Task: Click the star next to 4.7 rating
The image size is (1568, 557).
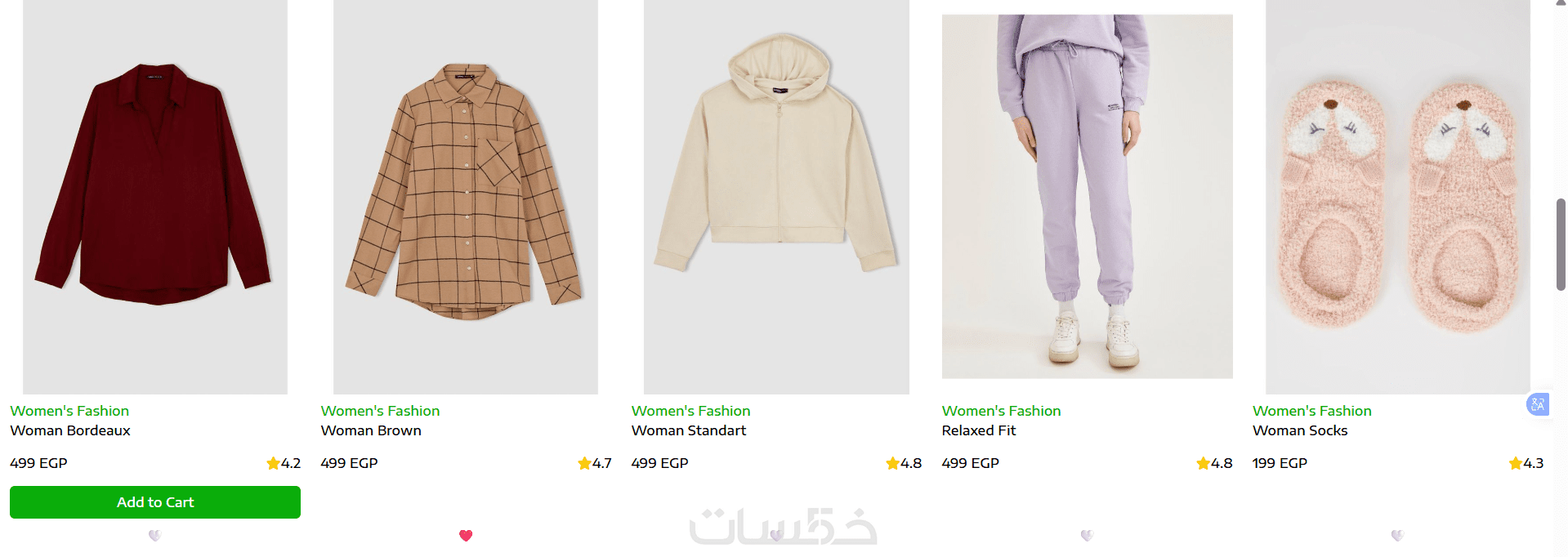Action: 584,464
